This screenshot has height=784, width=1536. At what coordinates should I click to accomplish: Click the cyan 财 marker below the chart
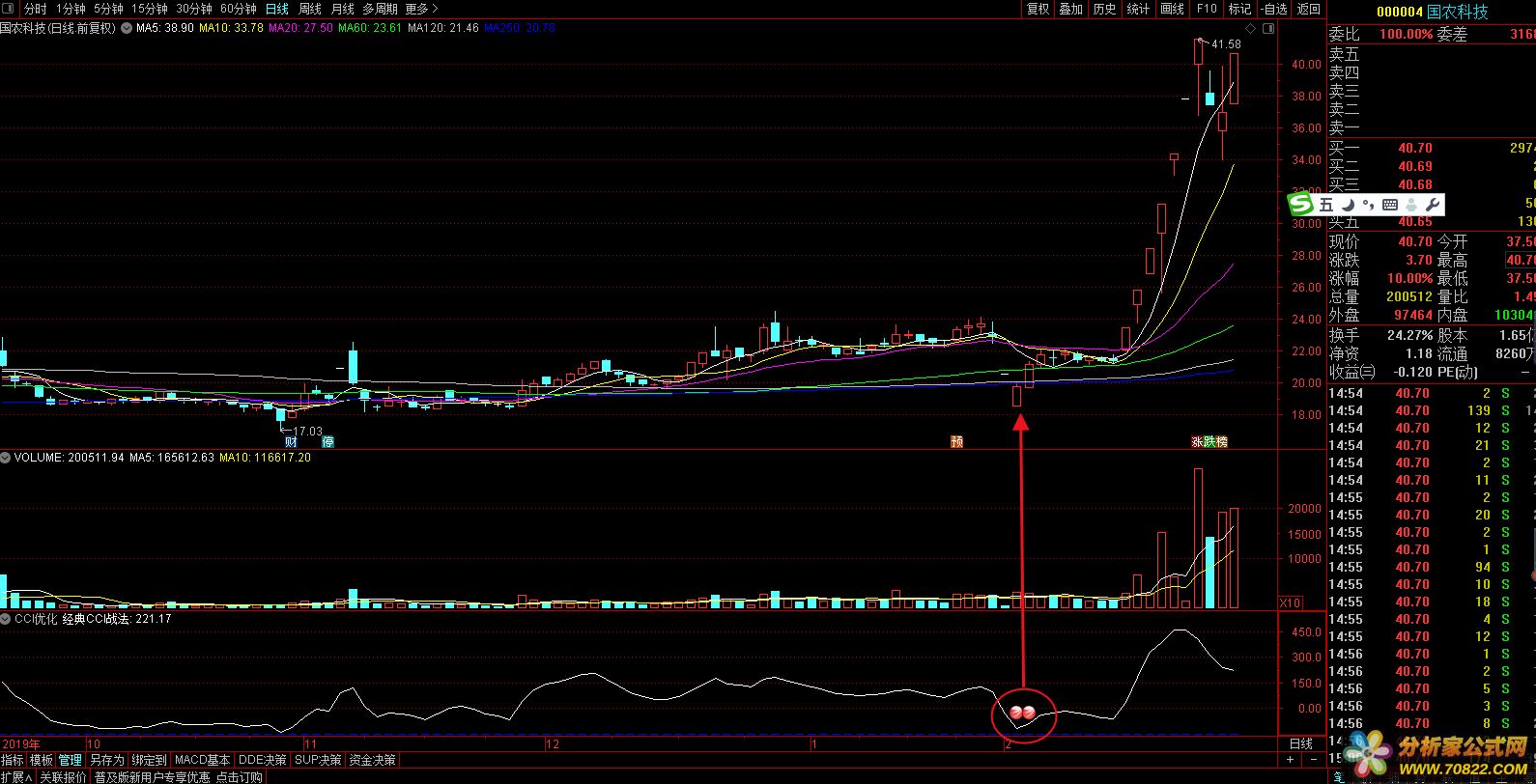tap(290, 441)
